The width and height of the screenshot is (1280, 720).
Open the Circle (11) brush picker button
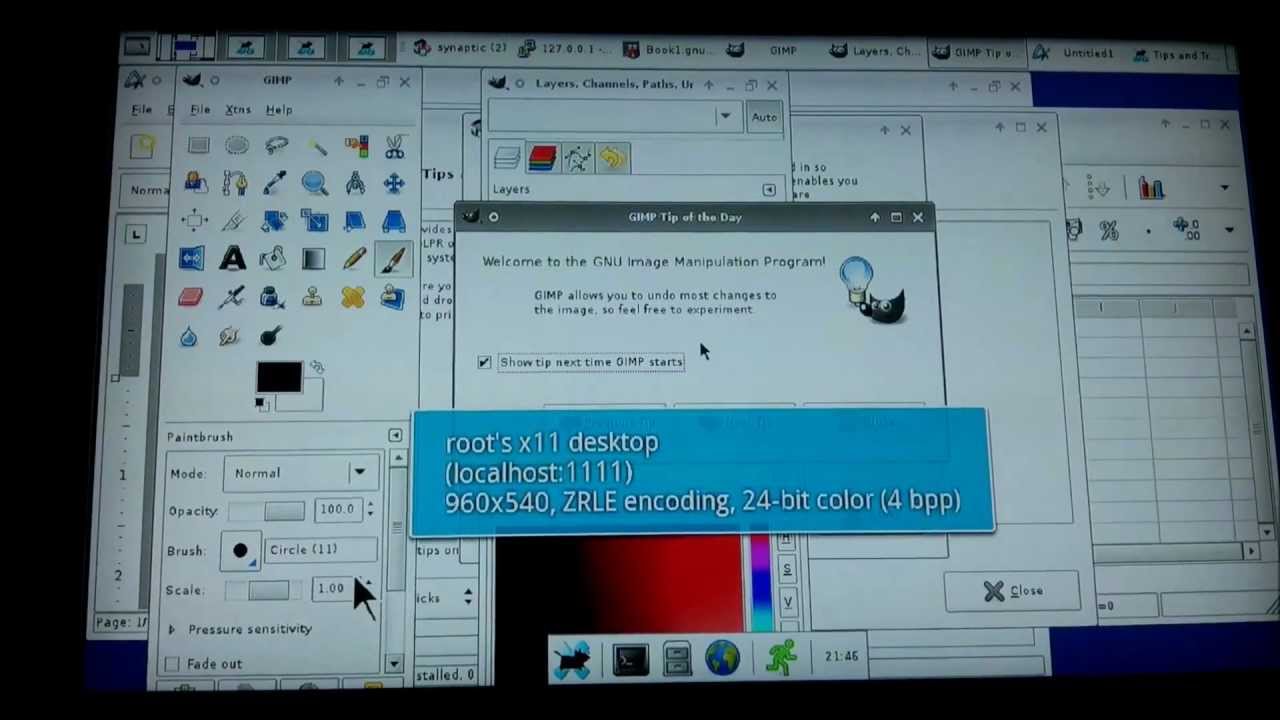pos(240,551)
